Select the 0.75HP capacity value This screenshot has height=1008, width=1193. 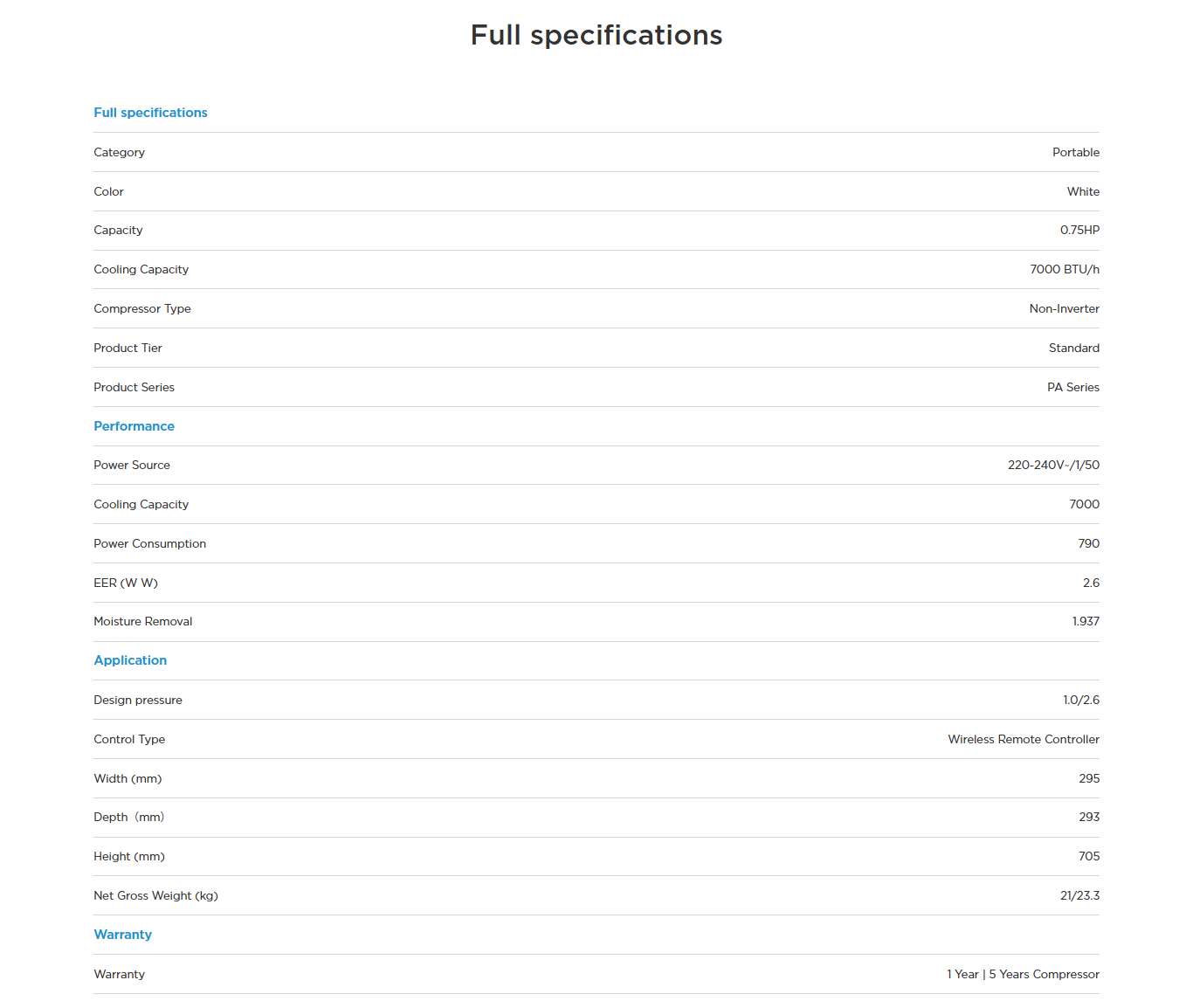(x=1079, y=230)
